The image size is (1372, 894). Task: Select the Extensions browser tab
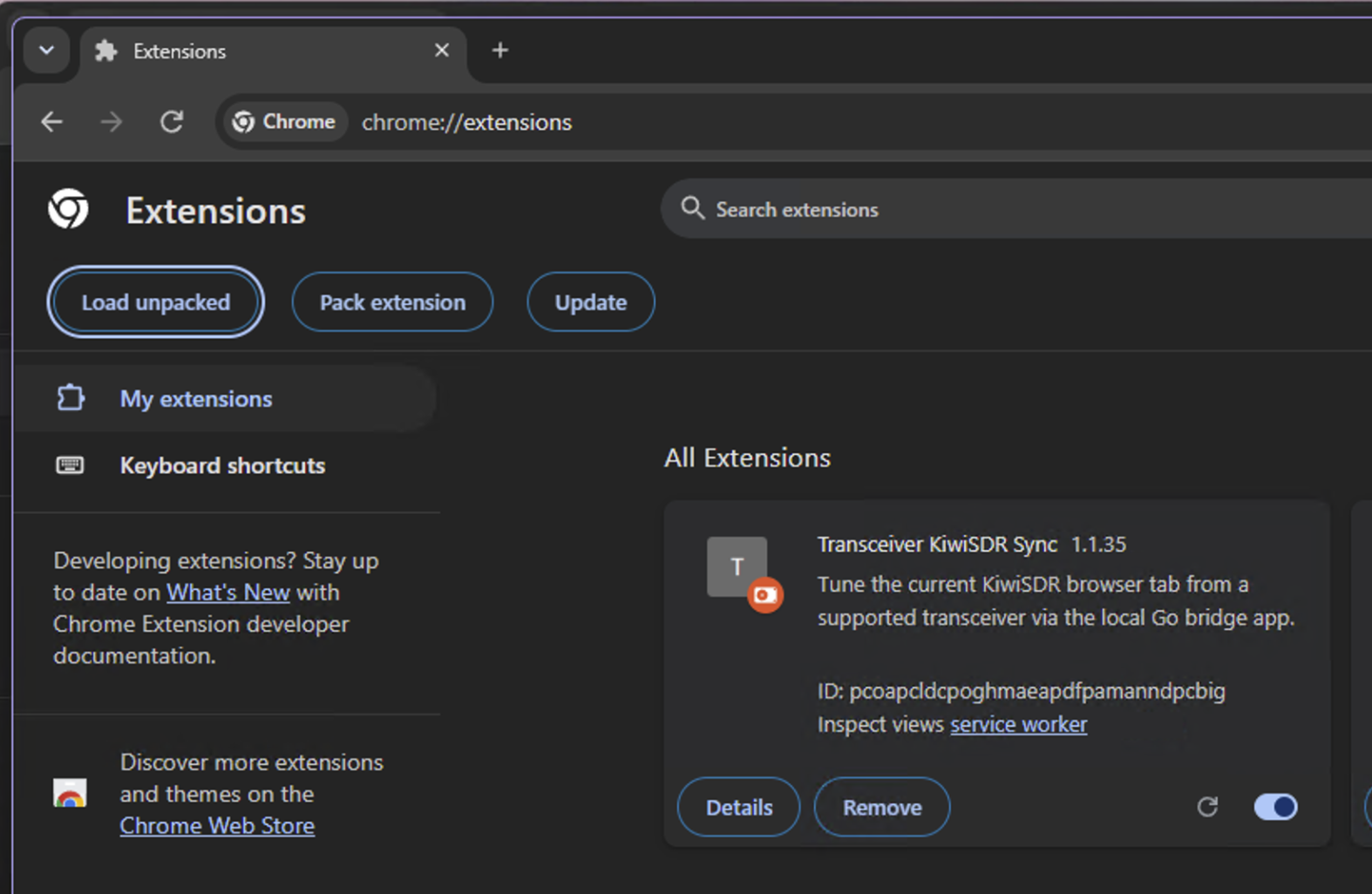274,51
